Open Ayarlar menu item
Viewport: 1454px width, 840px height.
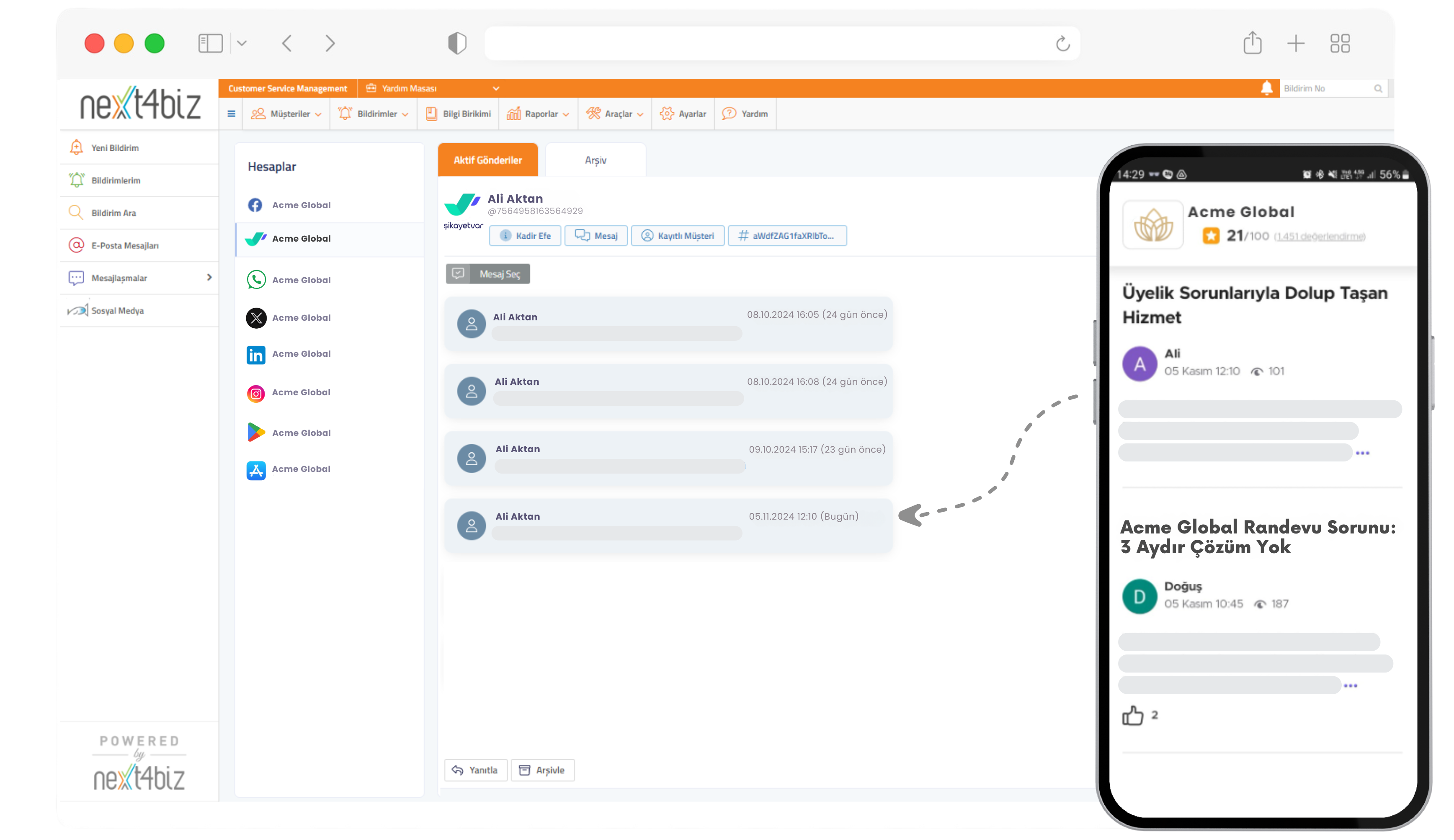click(x=683, y=113)
